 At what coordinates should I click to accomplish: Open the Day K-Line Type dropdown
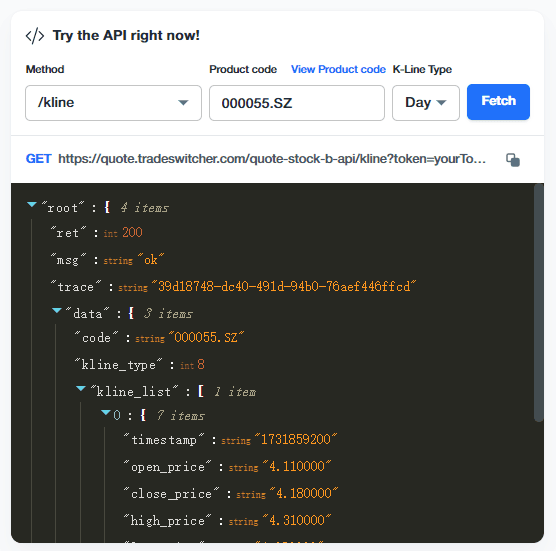pyautogui.click(x=426, y=103)
